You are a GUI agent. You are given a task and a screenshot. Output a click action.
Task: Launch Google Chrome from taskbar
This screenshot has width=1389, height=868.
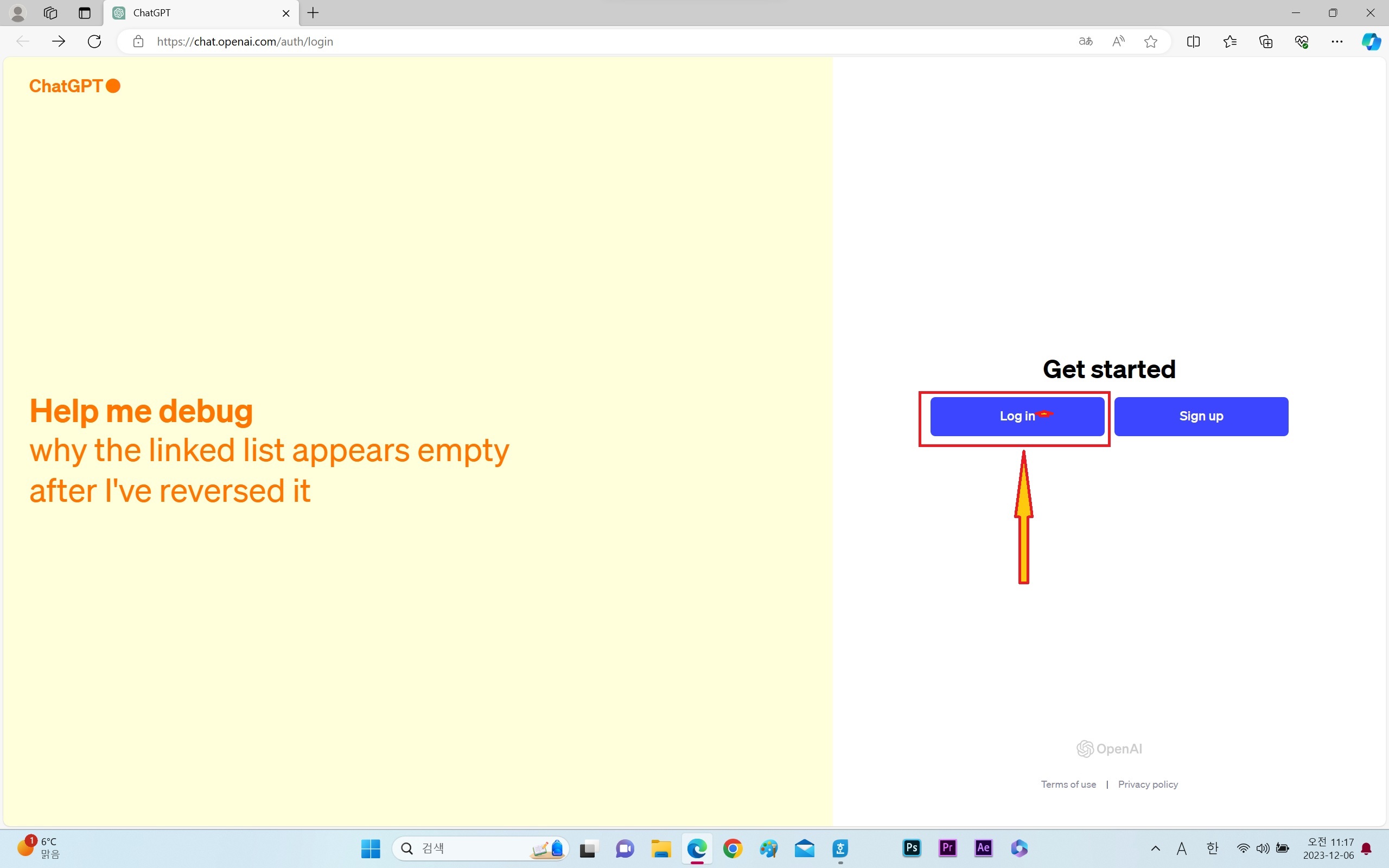point(732,848)
